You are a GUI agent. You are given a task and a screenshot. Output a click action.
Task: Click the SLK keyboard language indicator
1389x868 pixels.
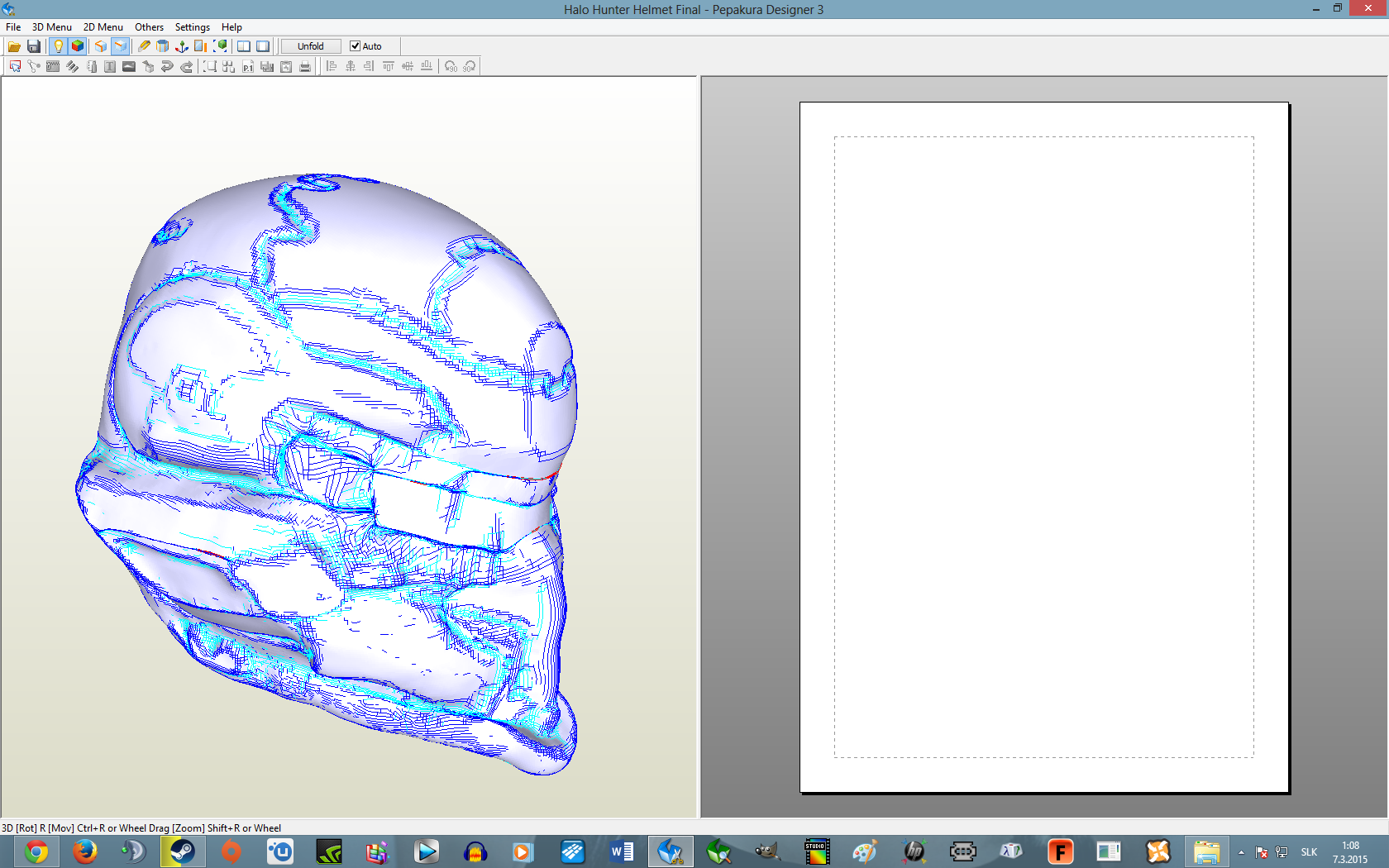(x=1309, y=852)
